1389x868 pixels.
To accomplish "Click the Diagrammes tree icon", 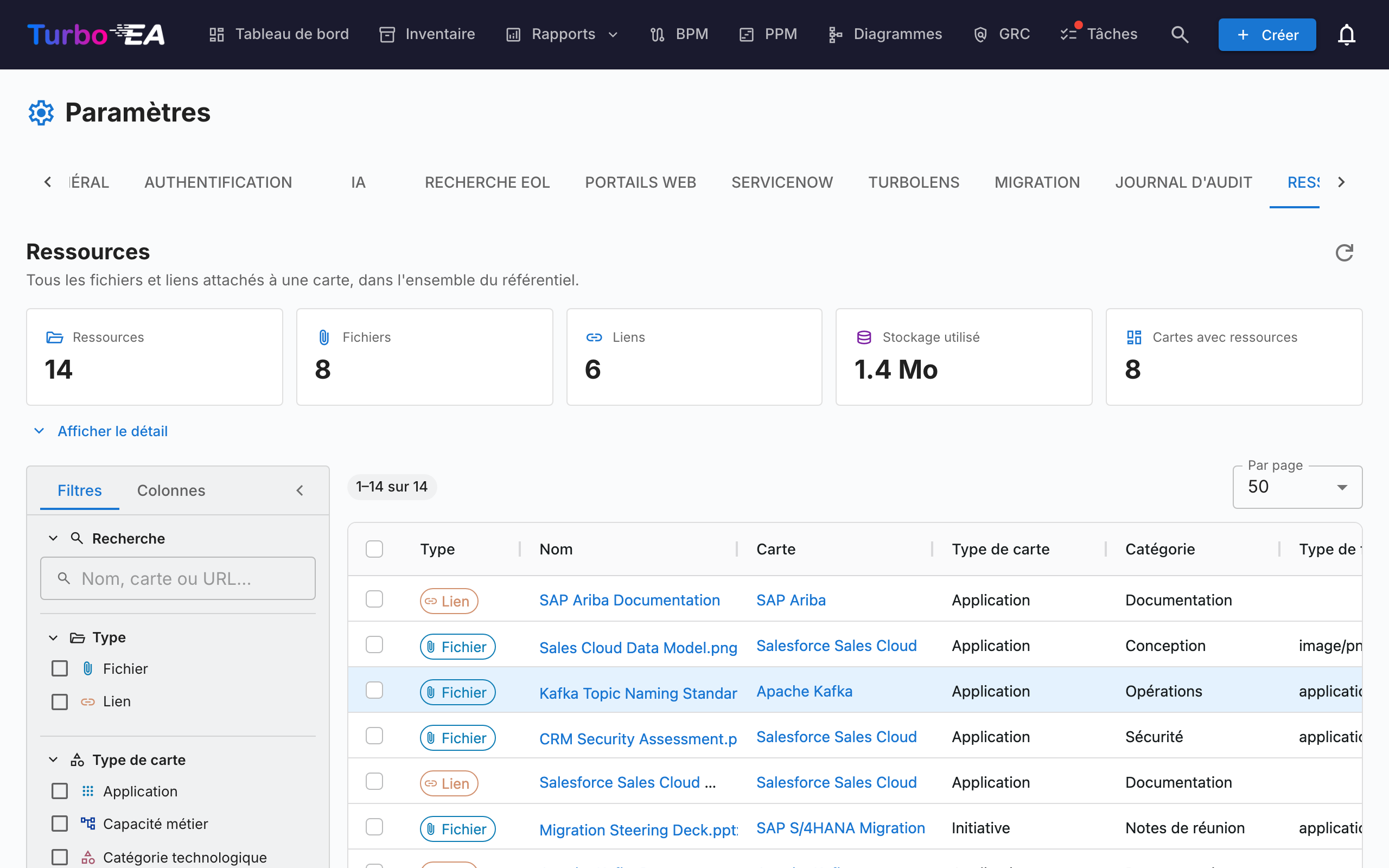I will coord(835,34).
